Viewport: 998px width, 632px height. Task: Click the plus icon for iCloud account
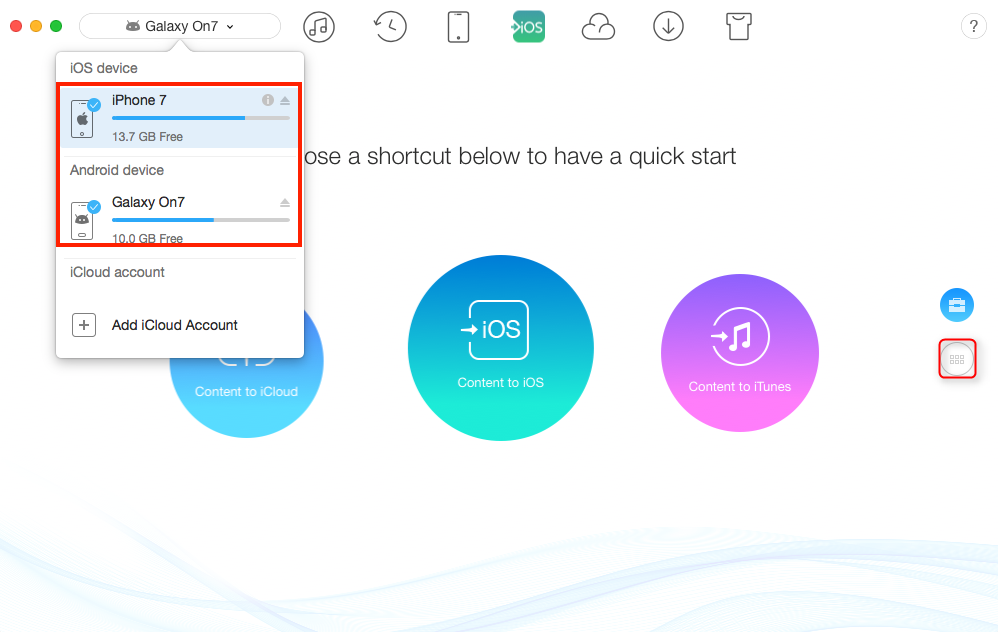click(x=83, y=325)
